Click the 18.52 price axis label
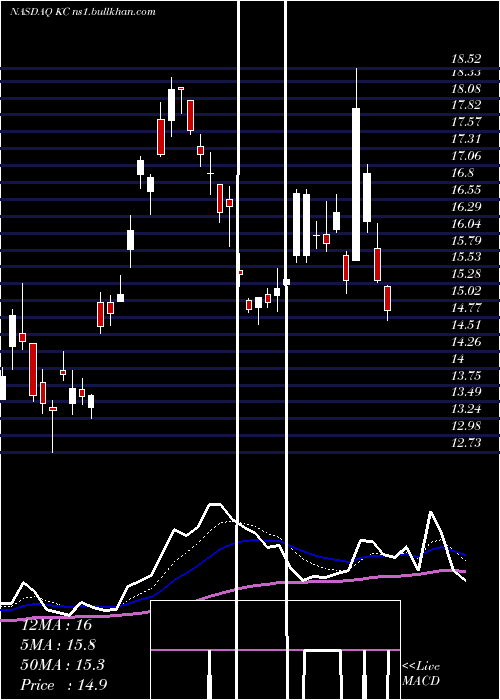Image resolution: width=500 pixels, height=700 pixels. pos(466,58)
